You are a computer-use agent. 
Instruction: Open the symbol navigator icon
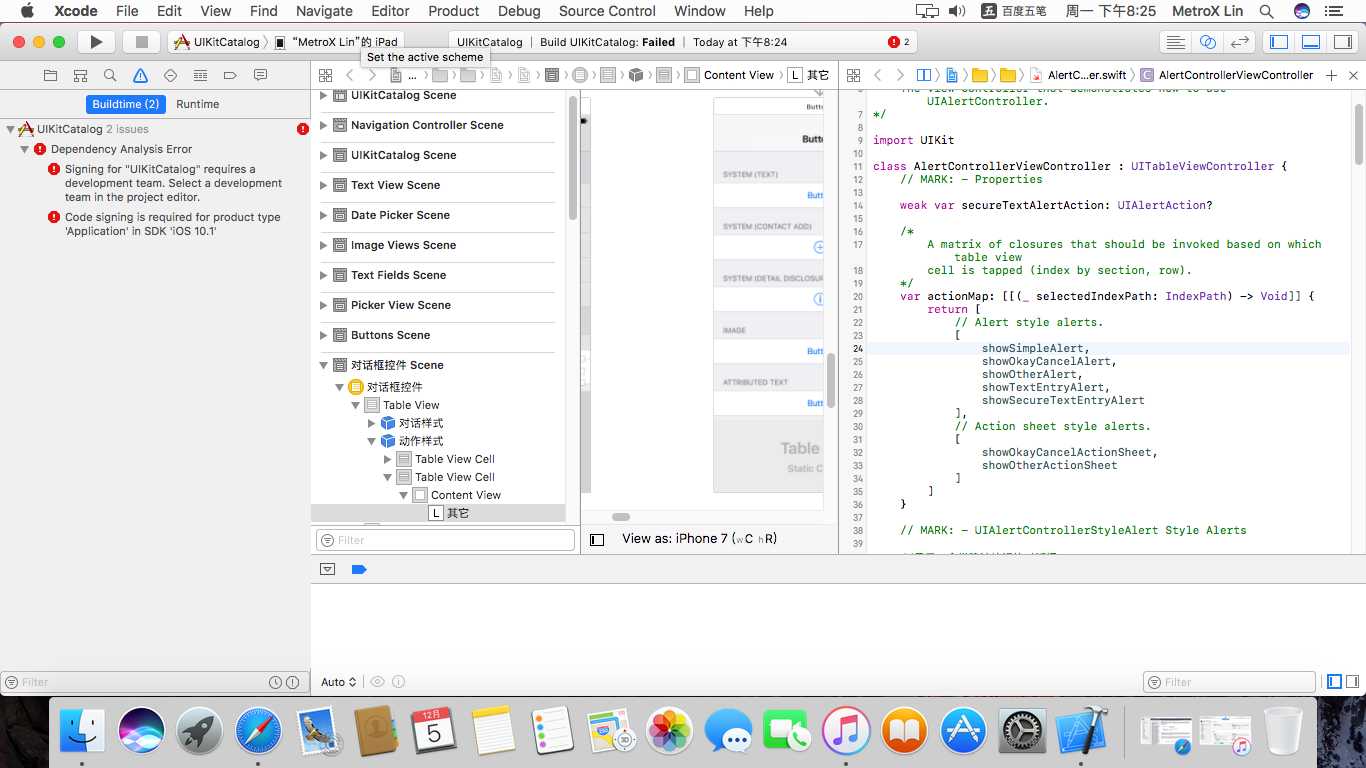[x=80, y=76]
